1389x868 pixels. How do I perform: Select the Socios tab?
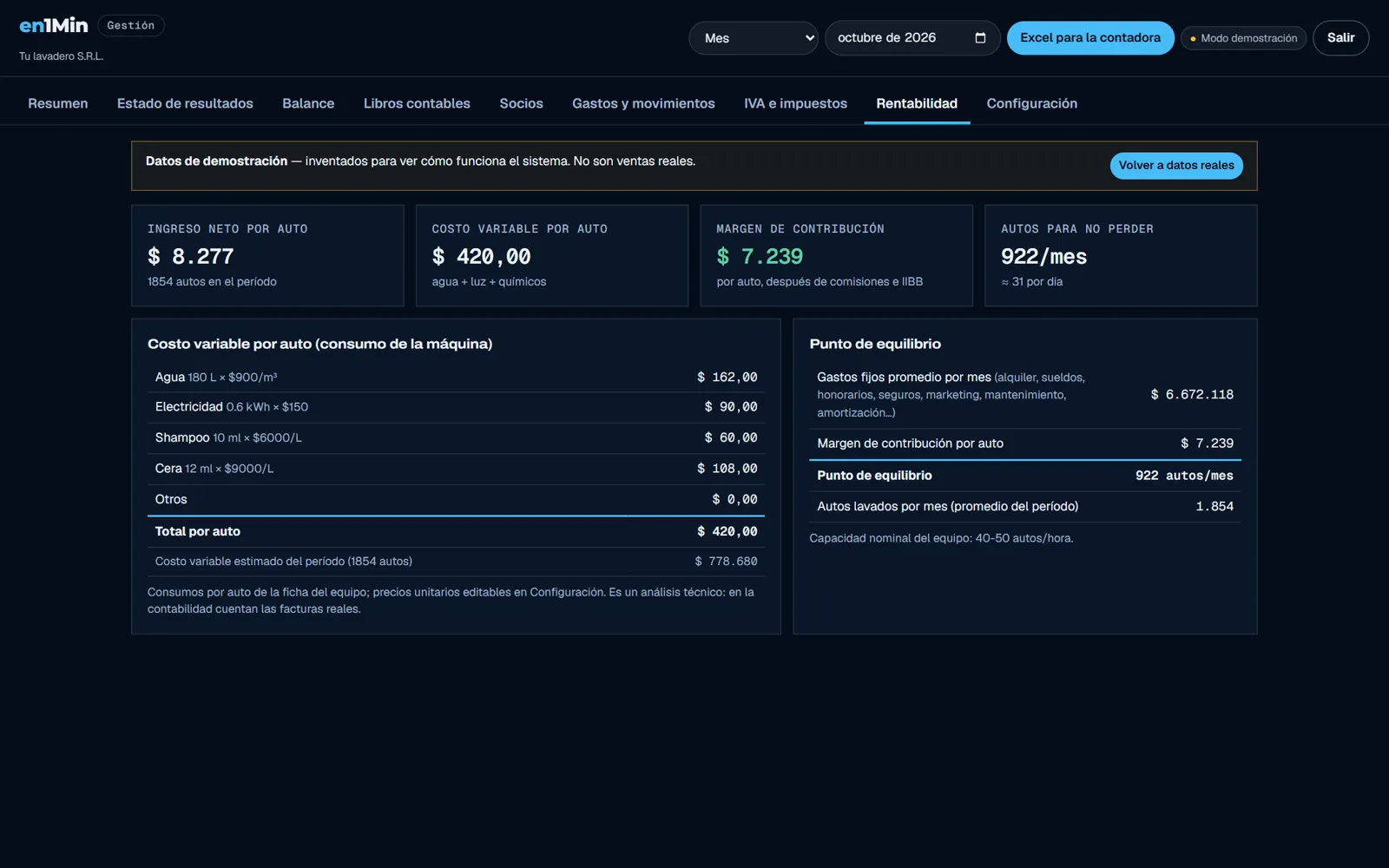pyautogui.click(x=521, y=103)
